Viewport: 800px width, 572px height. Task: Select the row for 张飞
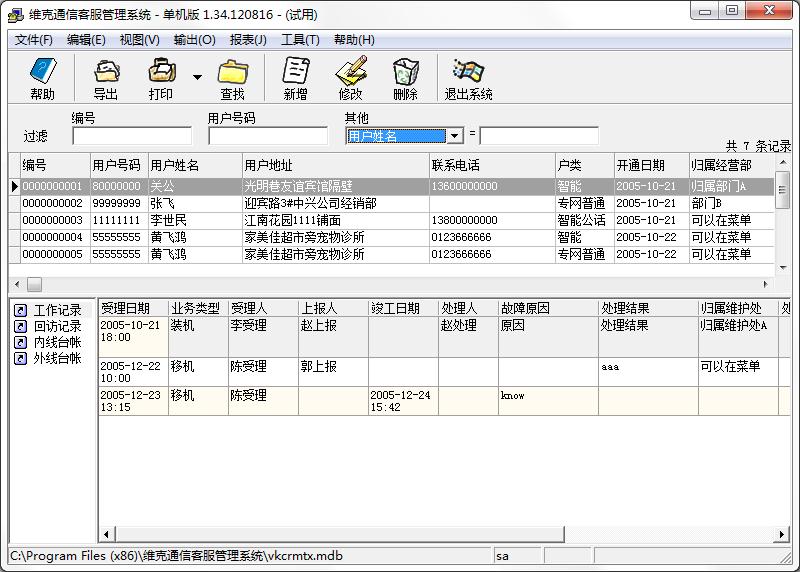(391, 204)
